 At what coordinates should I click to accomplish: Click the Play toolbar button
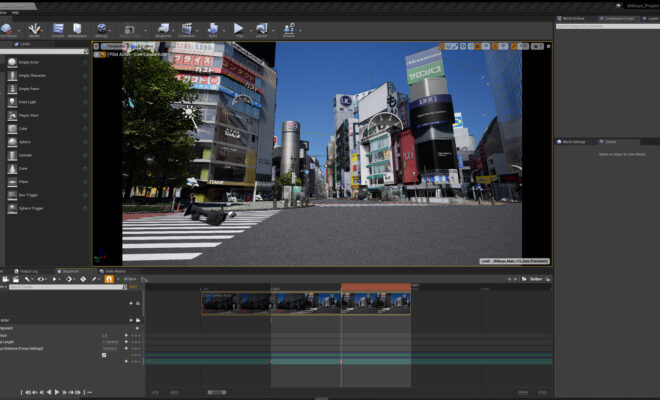[x=239, y=30]
